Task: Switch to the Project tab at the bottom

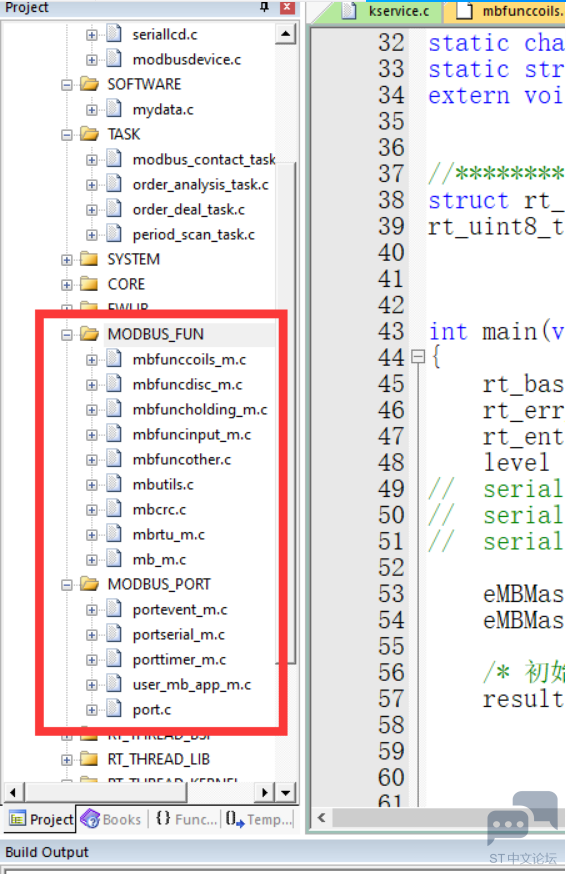Action: (41, 819)
